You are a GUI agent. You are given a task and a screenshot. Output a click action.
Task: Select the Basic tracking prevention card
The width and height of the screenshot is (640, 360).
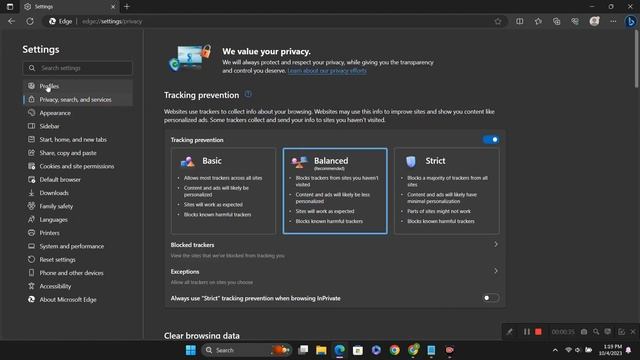pyautogui.click(x=223, y=191)
